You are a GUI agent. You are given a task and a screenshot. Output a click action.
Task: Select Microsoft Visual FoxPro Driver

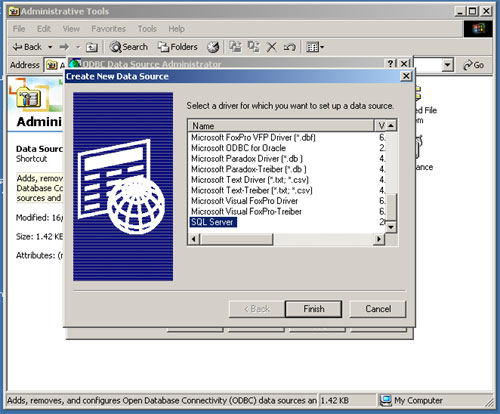(x=244, y=201)
